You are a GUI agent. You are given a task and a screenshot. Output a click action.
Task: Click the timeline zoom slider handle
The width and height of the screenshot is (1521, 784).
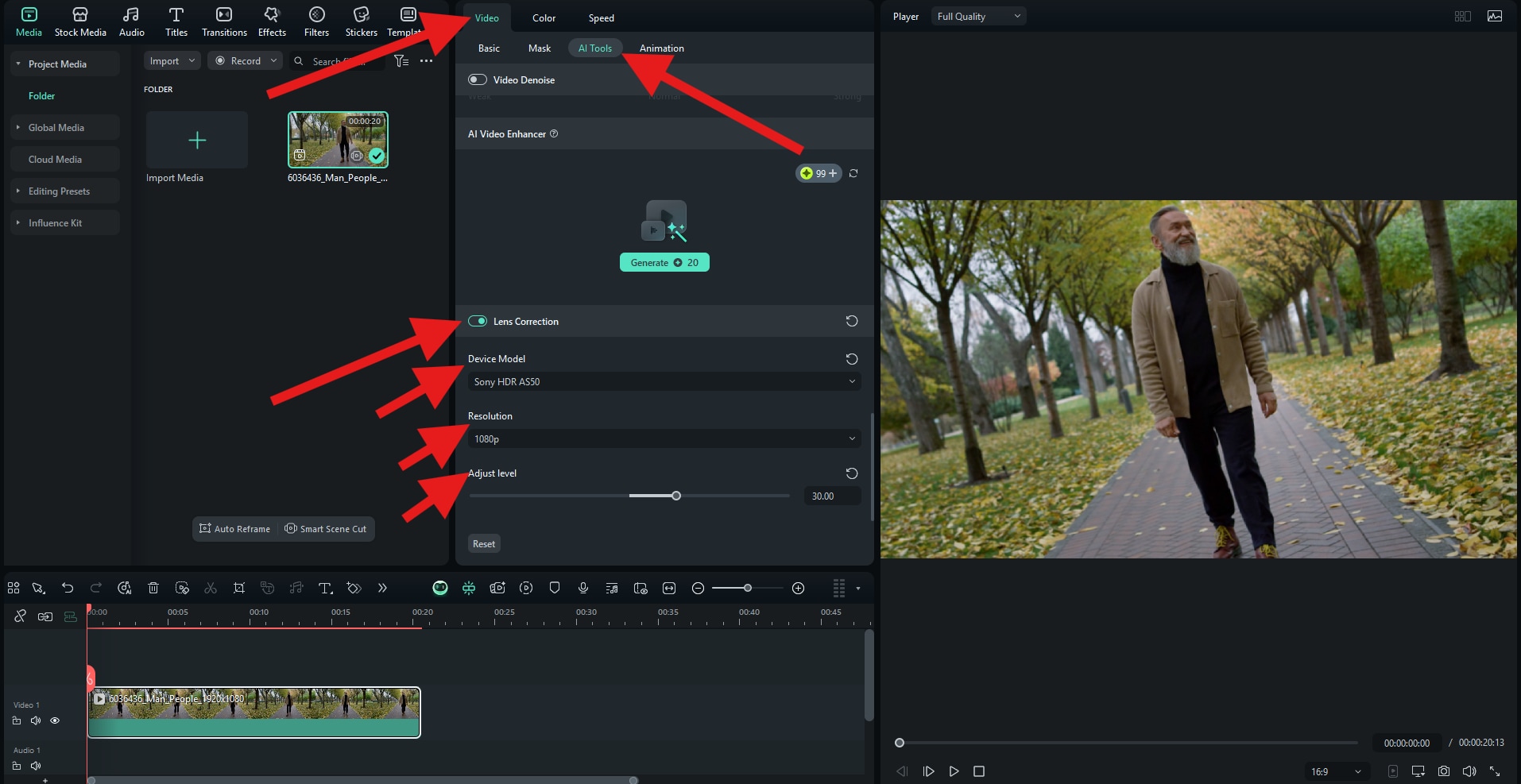click(748, 588)
